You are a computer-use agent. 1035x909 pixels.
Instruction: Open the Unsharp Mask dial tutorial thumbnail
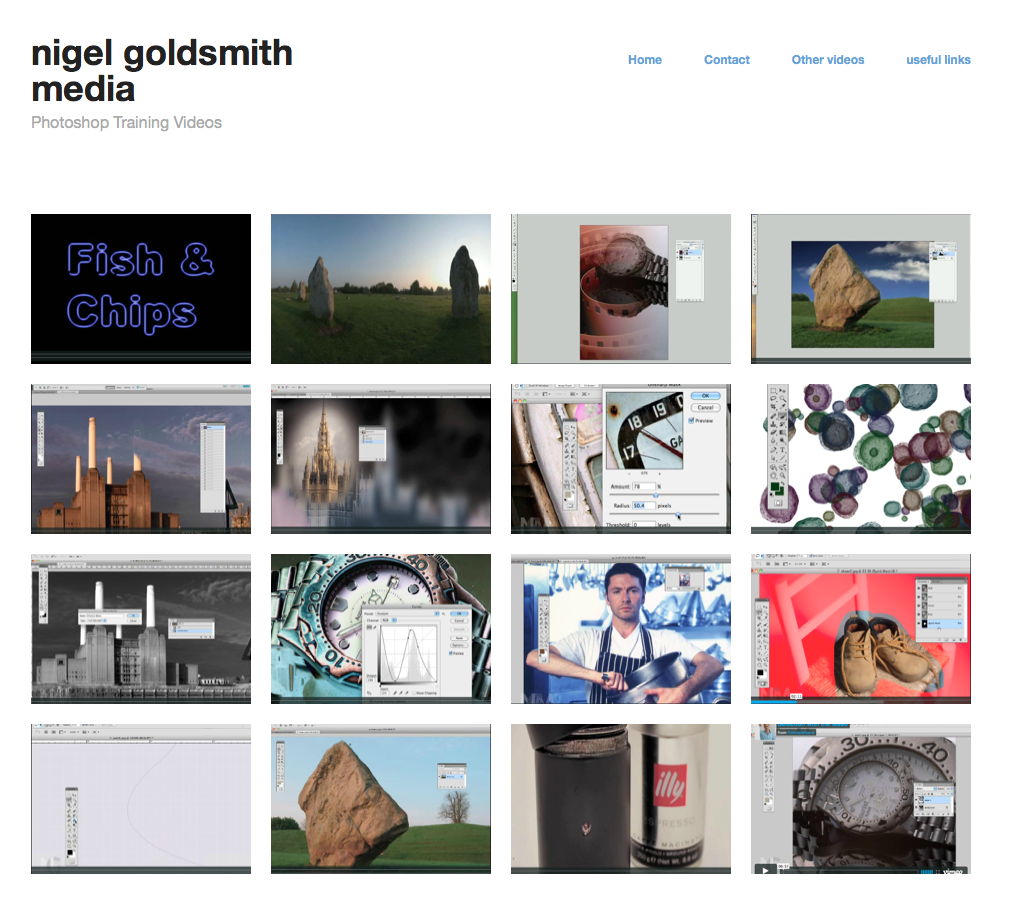(620, 459)
